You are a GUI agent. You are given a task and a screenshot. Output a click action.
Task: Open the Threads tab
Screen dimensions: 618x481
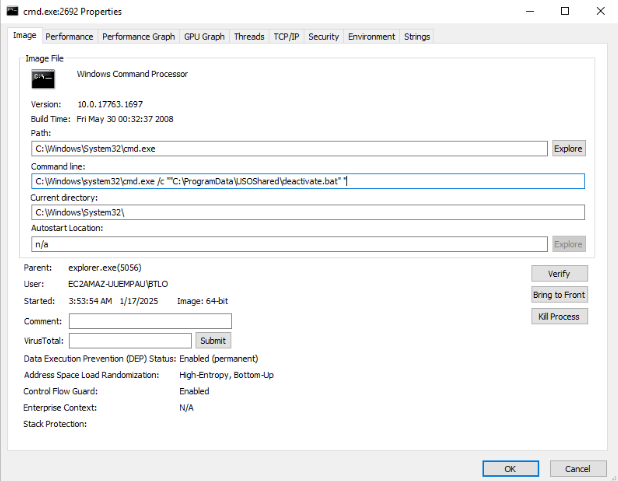[x=249, y=37]
